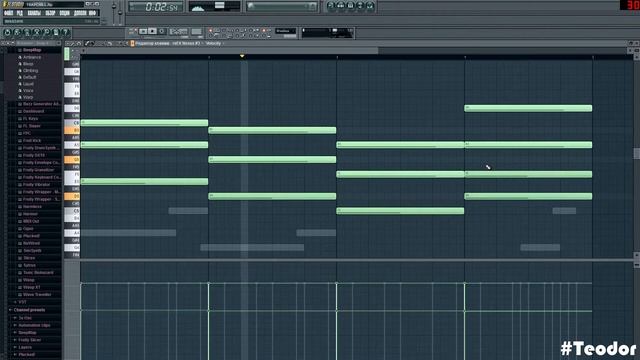The image size is (640, 360).
Task: Click the orange D5 piano key
Action: coord(72,196)
